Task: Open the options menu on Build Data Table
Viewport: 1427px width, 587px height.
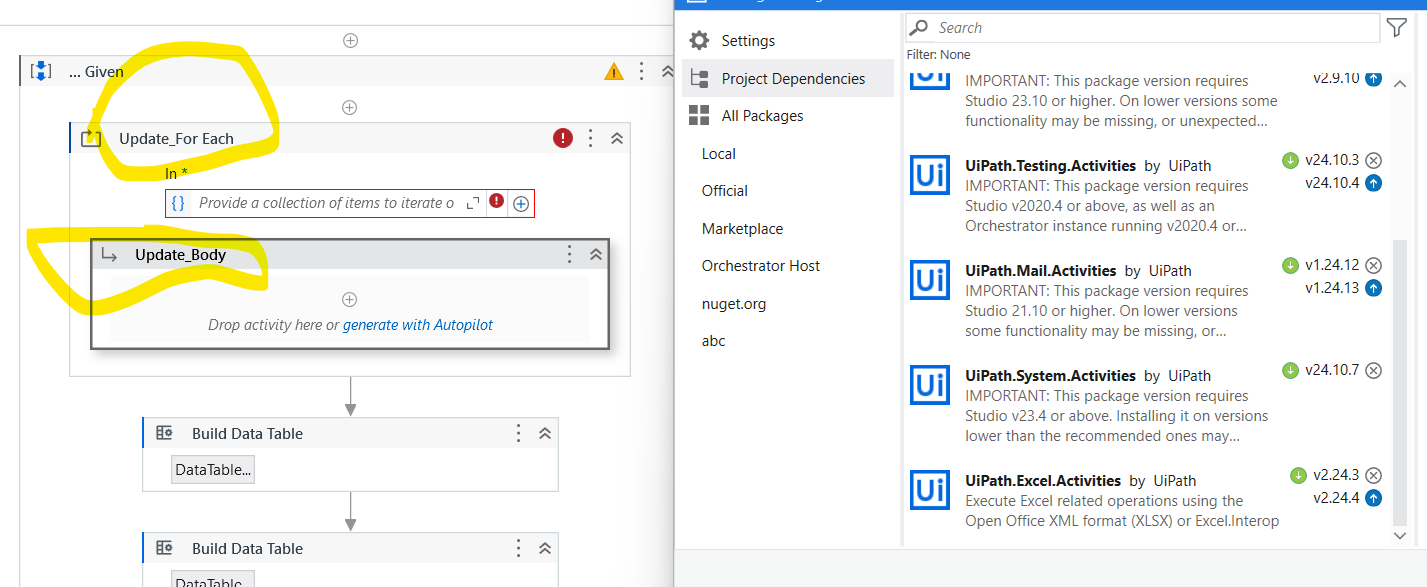Action: click(x=518, y=433)
